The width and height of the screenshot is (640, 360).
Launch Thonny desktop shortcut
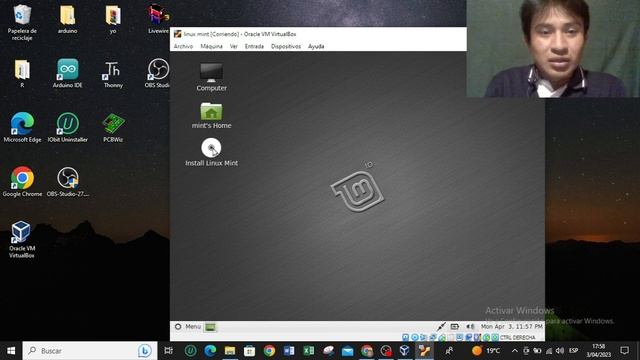[113, 73]
